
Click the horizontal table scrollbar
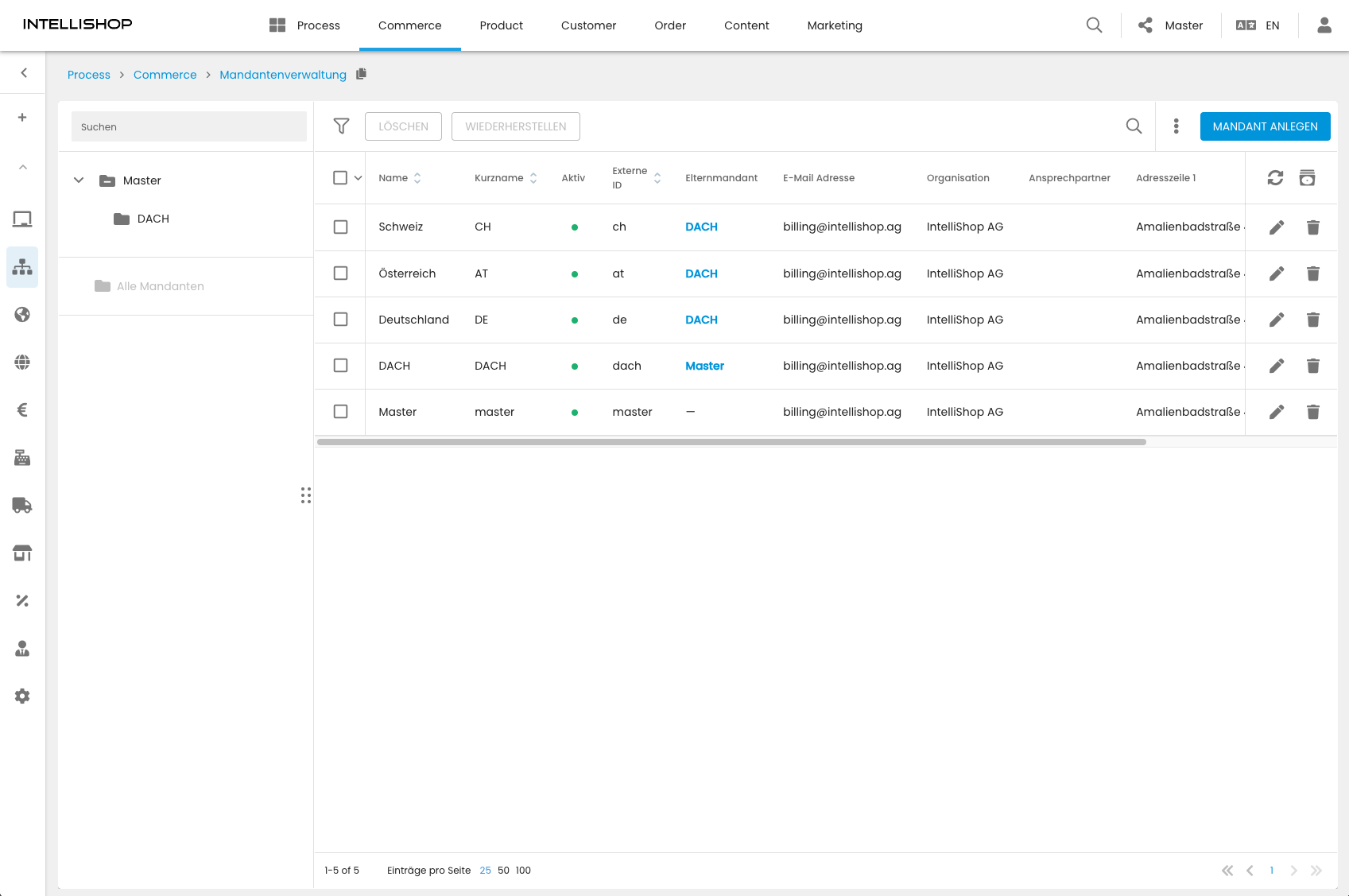(x=731, y=442)
